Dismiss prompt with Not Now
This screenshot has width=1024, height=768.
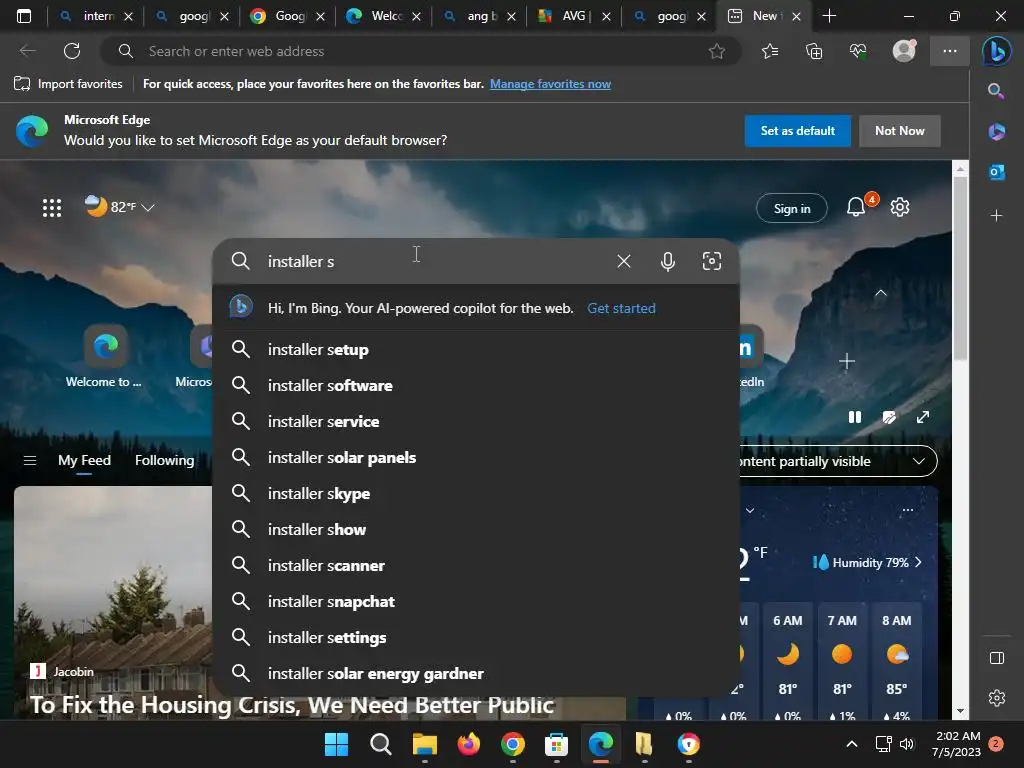click(899, 131)
